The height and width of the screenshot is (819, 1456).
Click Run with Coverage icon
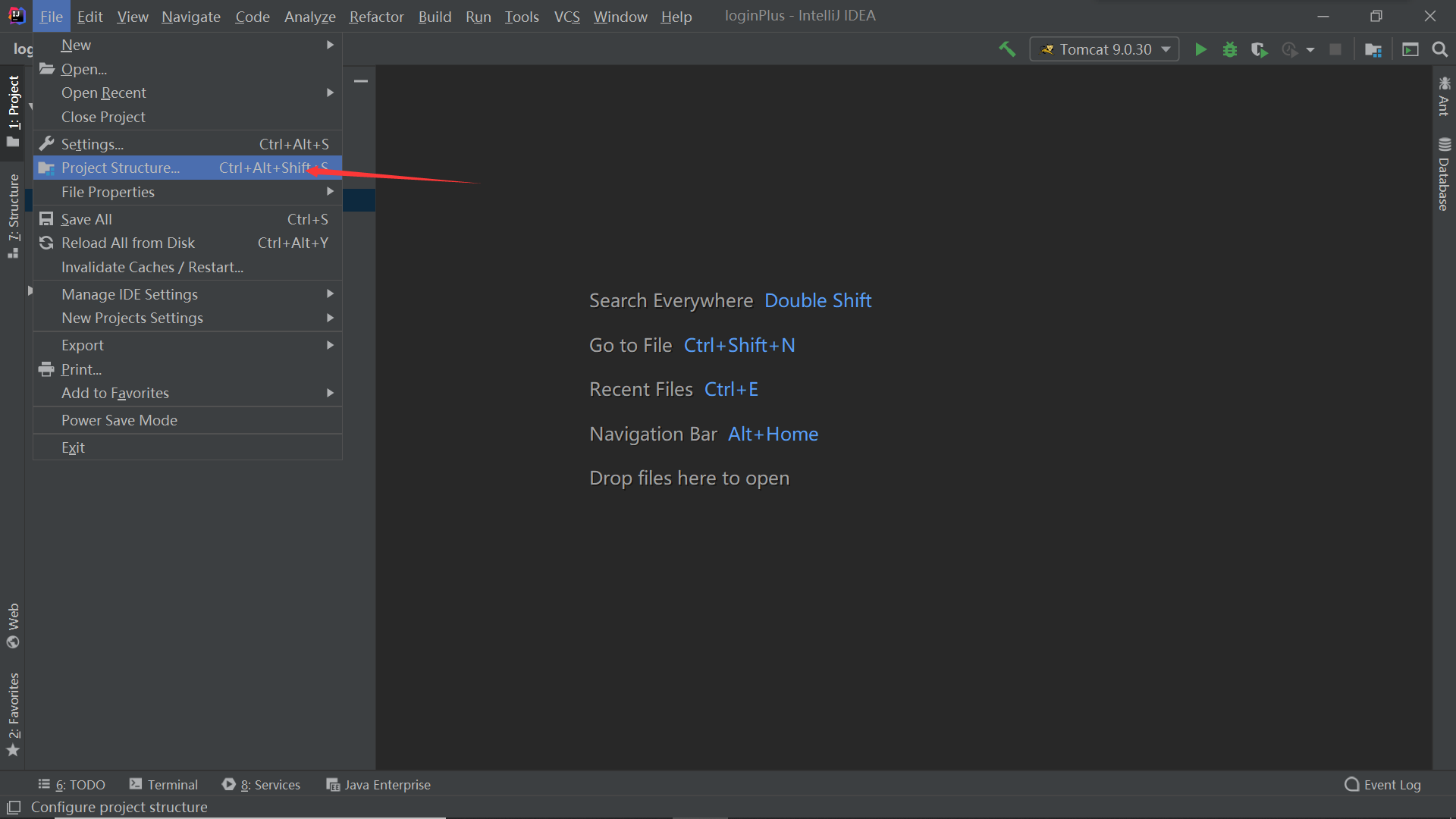tap(1259, 50)
